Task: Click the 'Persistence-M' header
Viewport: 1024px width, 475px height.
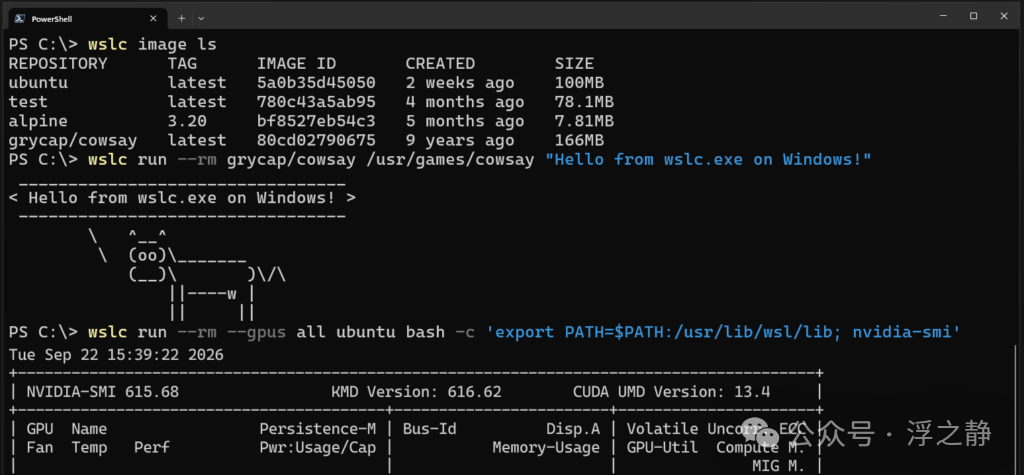Action: (x=317, y=429)
